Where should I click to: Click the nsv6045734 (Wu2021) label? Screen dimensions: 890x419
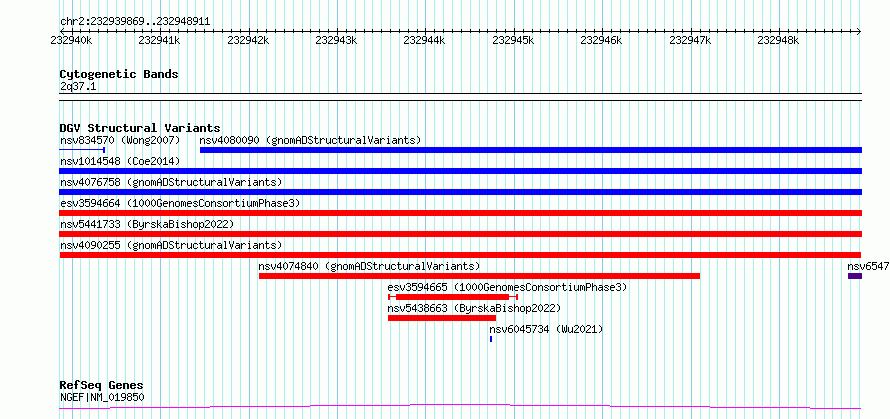[x=546, y=329]
